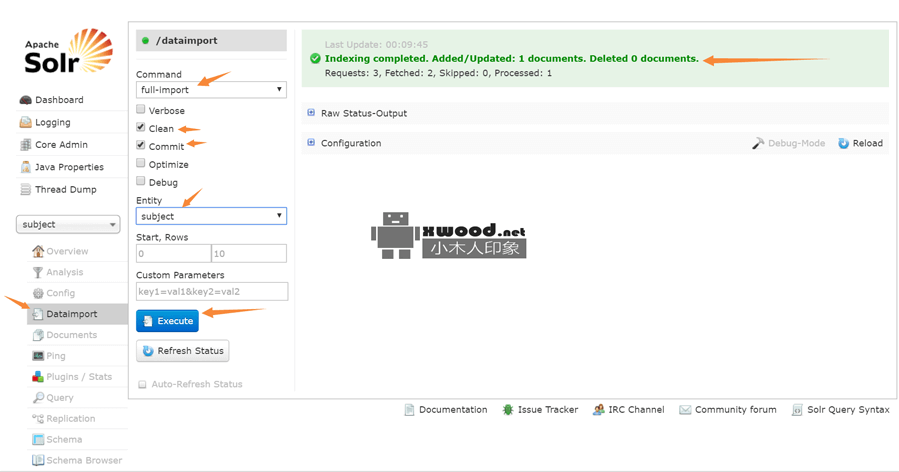899x472 pixels.
Task: Click the Java Properties icon
Action: [x=26, y=167]
